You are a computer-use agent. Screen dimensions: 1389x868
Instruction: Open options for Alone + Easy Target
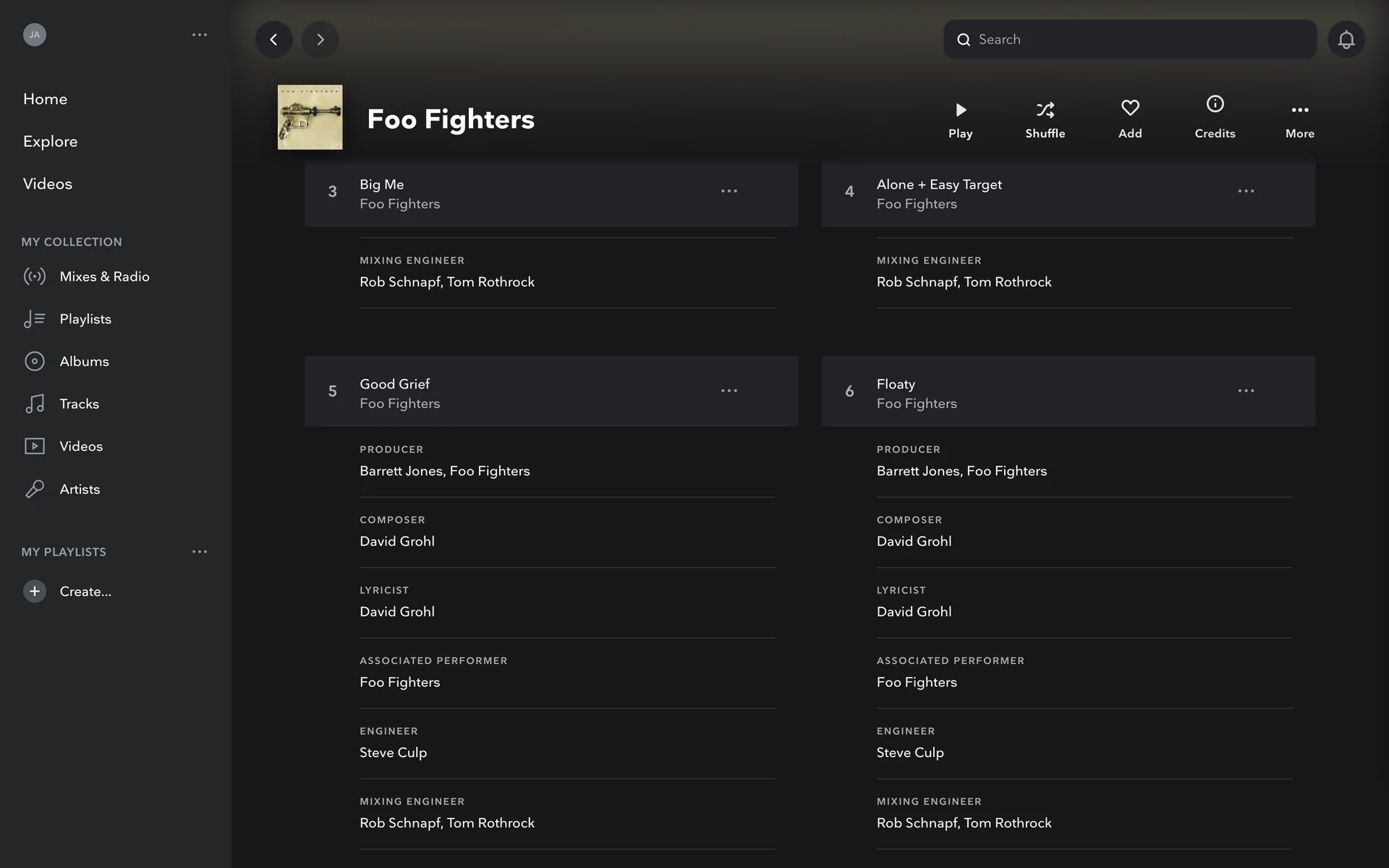click(1245, 191)
